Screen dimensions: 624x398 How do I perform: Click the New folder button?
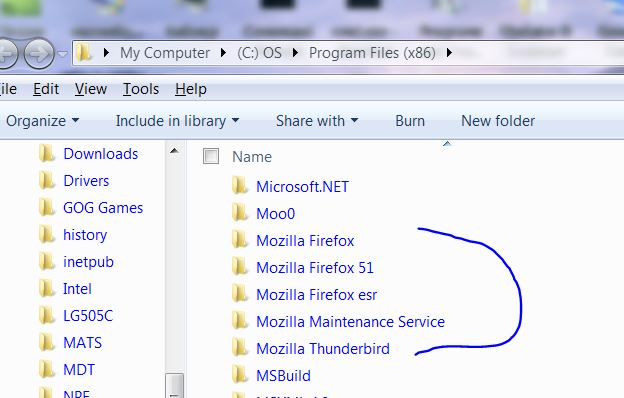coord(498,121)
